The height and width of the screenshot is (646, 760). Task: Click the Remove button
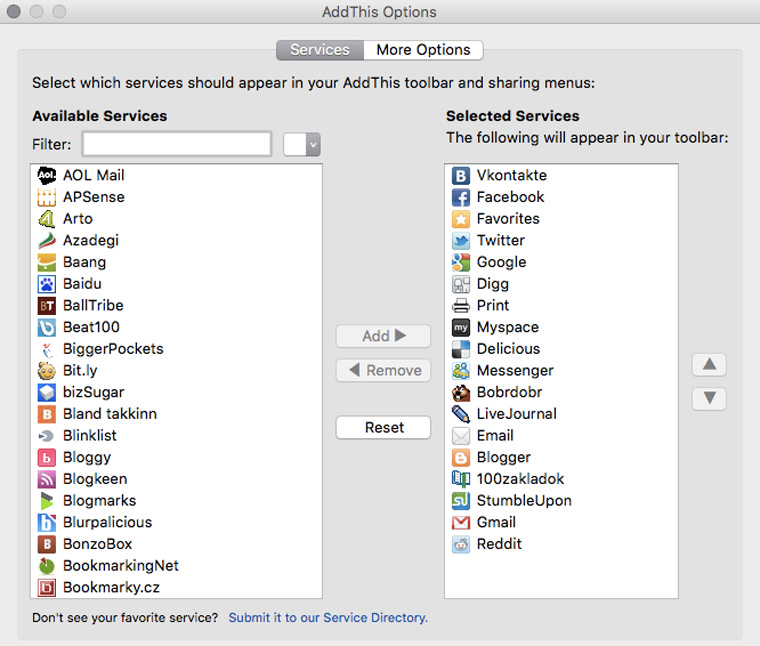(383, 370)
